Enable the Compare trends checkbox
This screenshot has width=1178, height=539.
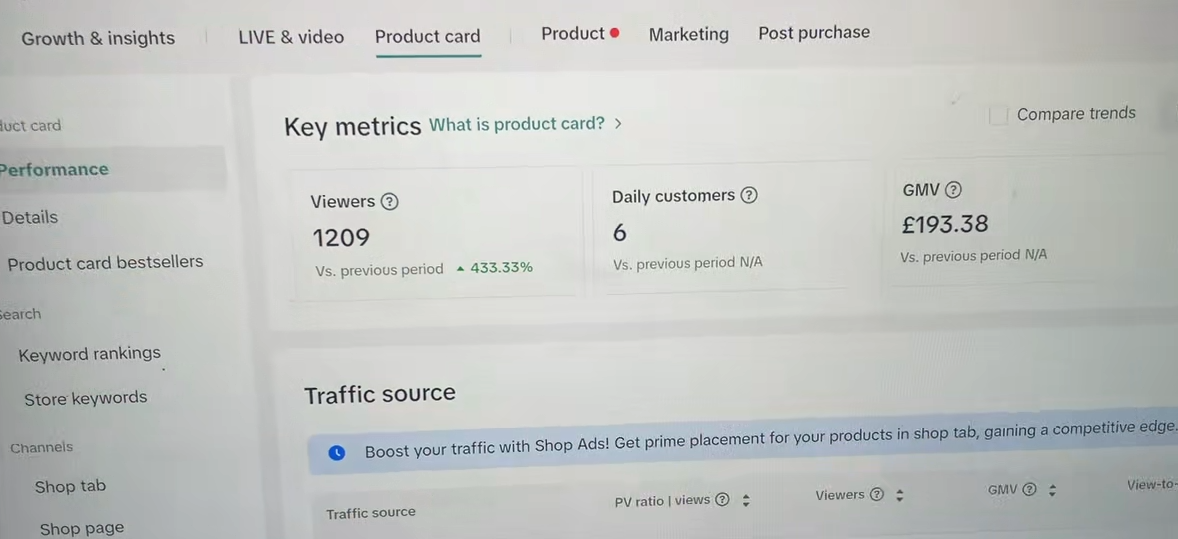tap(998, 116)
